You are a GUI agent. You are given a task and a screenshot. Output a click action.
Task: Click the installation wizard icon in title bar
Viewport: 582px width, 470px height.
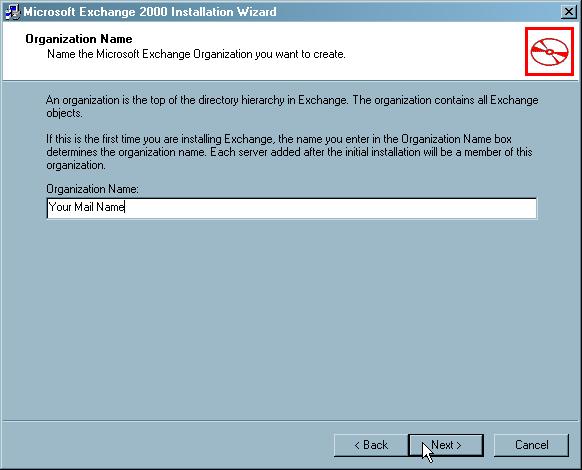pos(12,12)
